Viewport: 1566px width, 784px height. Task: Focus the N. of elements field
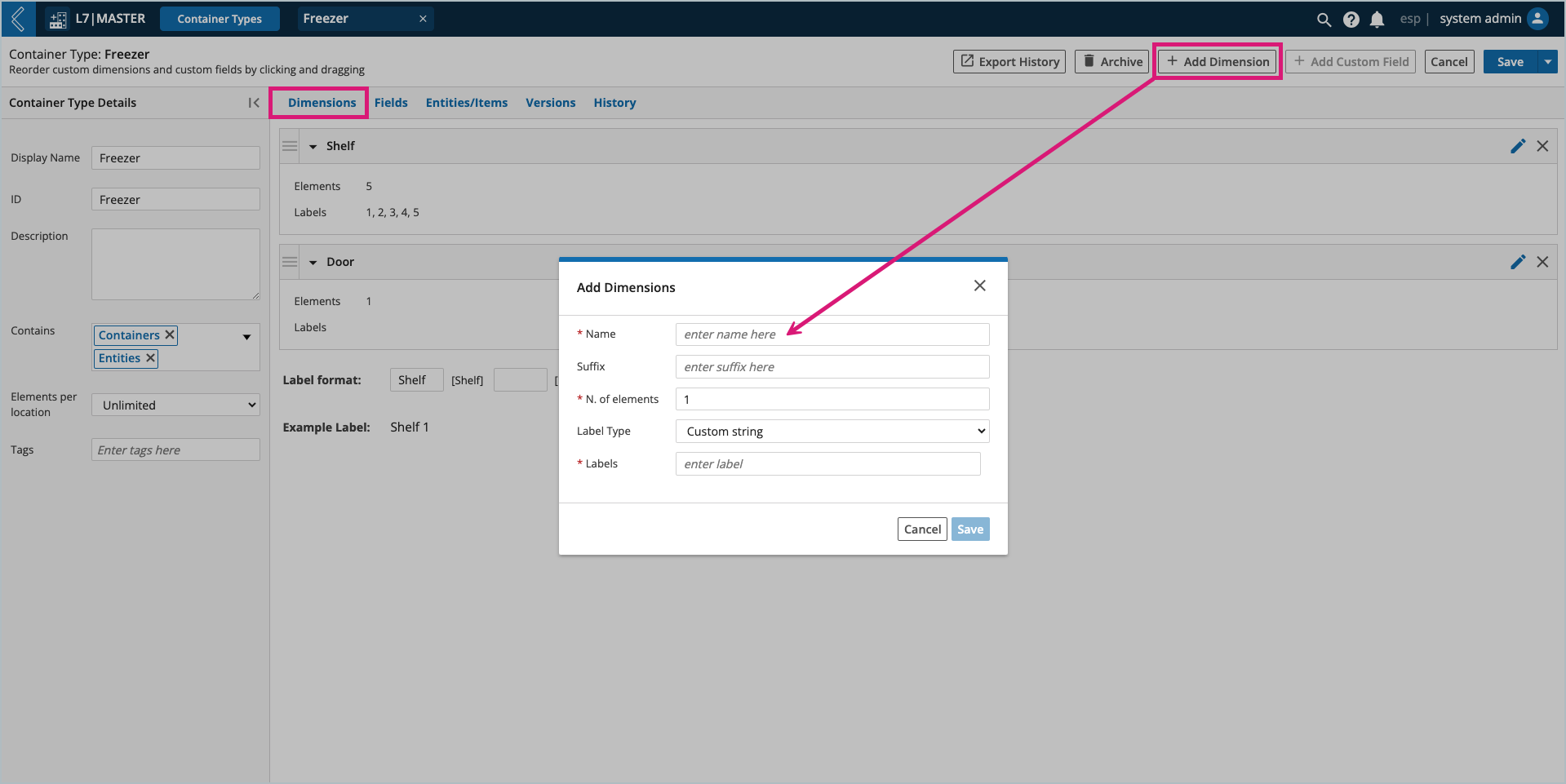(x=832, y=399)
